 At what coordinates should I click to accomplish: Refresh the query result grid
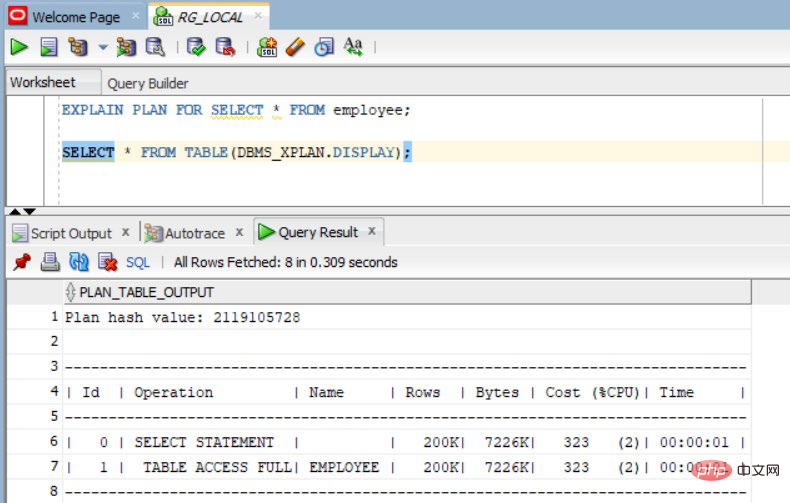(79, 262)
